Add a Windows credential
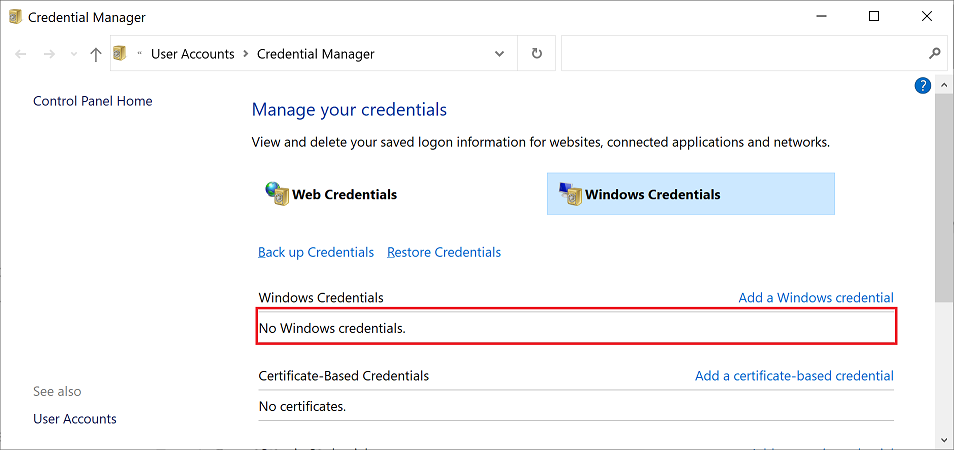Screen dimensions: 954x450 (816, 297)
